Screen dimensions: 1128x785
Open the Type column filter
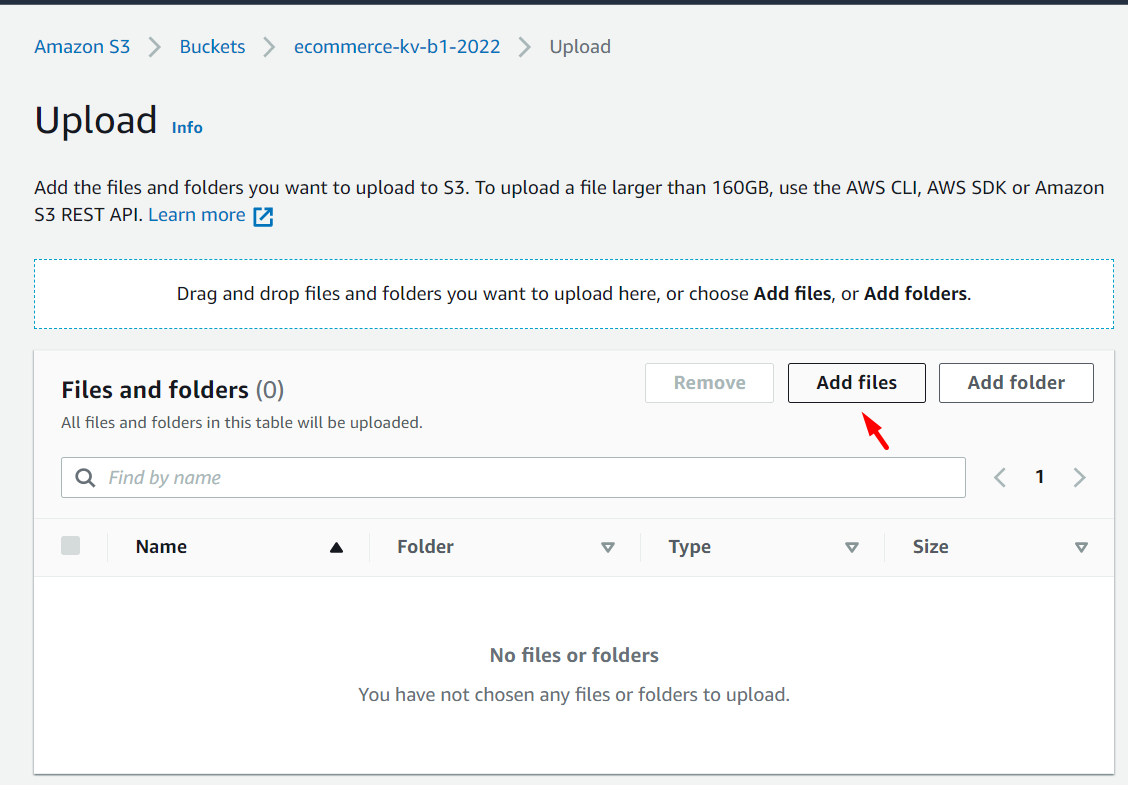point(852,548)
